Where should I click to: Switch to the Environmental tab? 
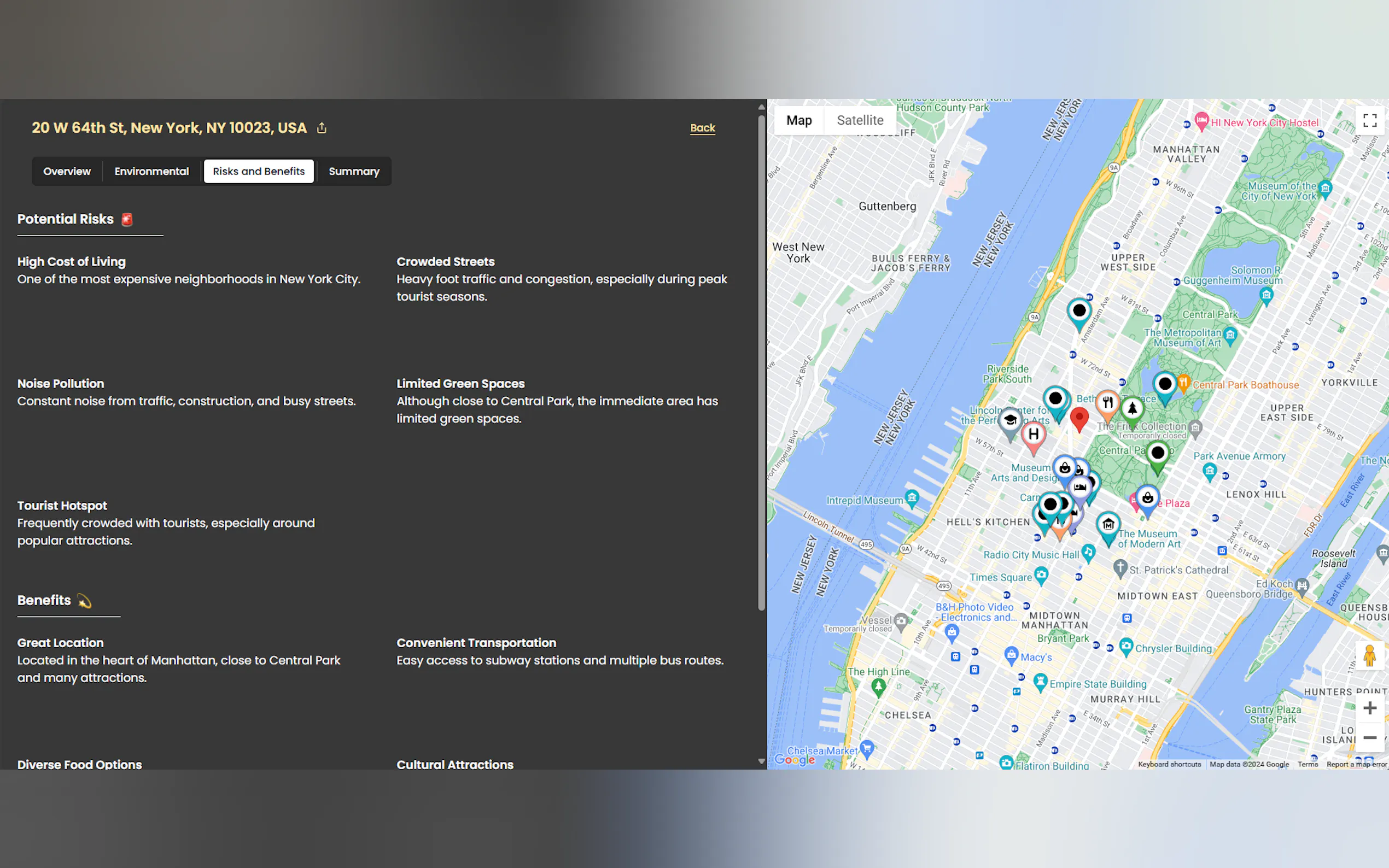tap(151, 171)
